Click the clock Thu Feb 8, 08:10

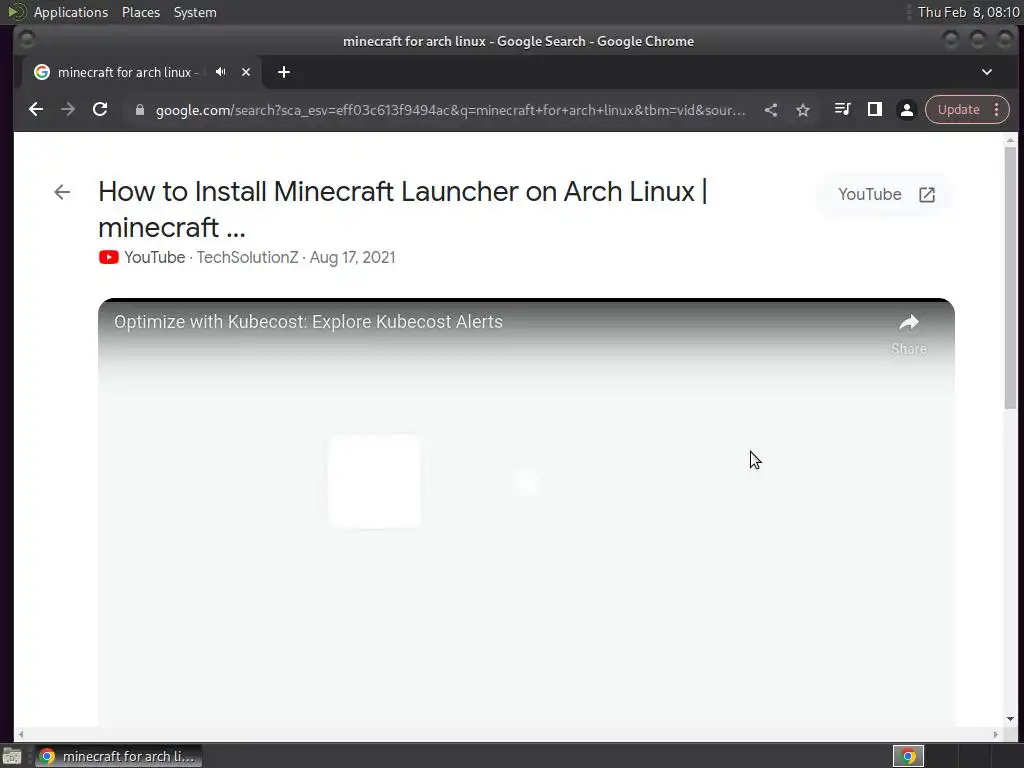coord(968,12)
